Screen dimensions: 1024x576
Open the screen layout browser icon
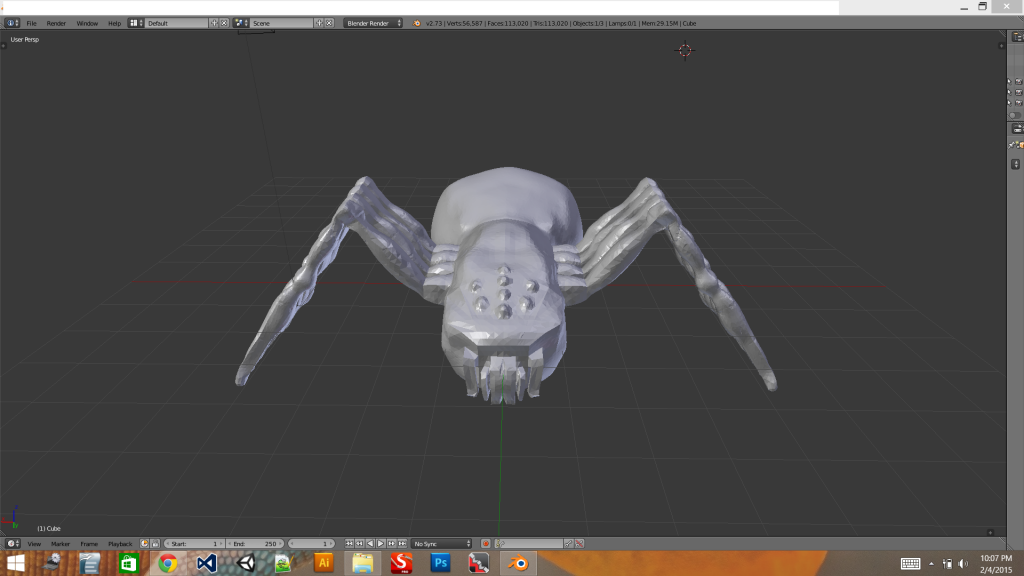click(x=136, y=23)
